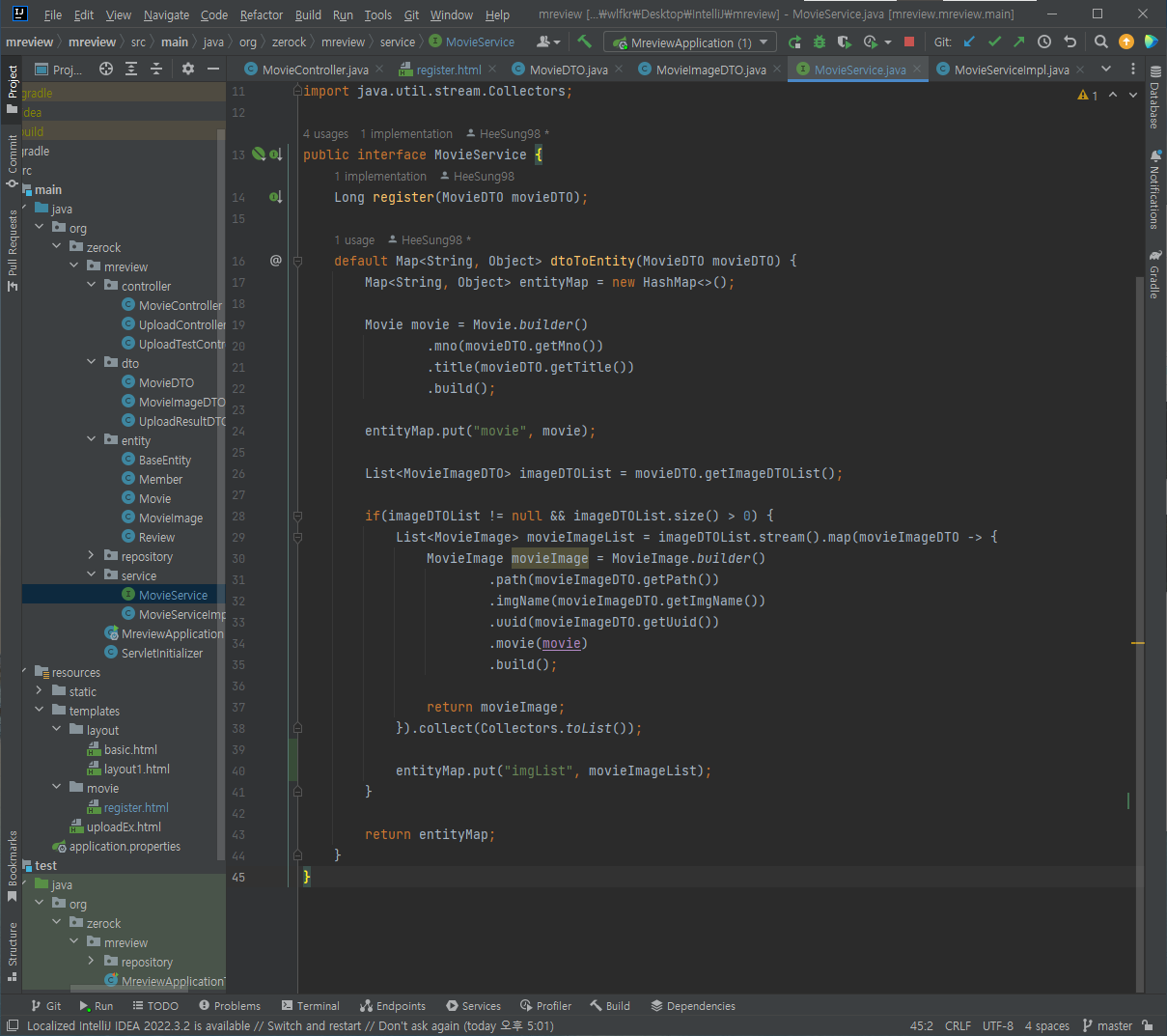This screenshot has width=1167, height=1036.
Task: Click the UTF-8 encoding setting
Action: tap(998, 1025)
